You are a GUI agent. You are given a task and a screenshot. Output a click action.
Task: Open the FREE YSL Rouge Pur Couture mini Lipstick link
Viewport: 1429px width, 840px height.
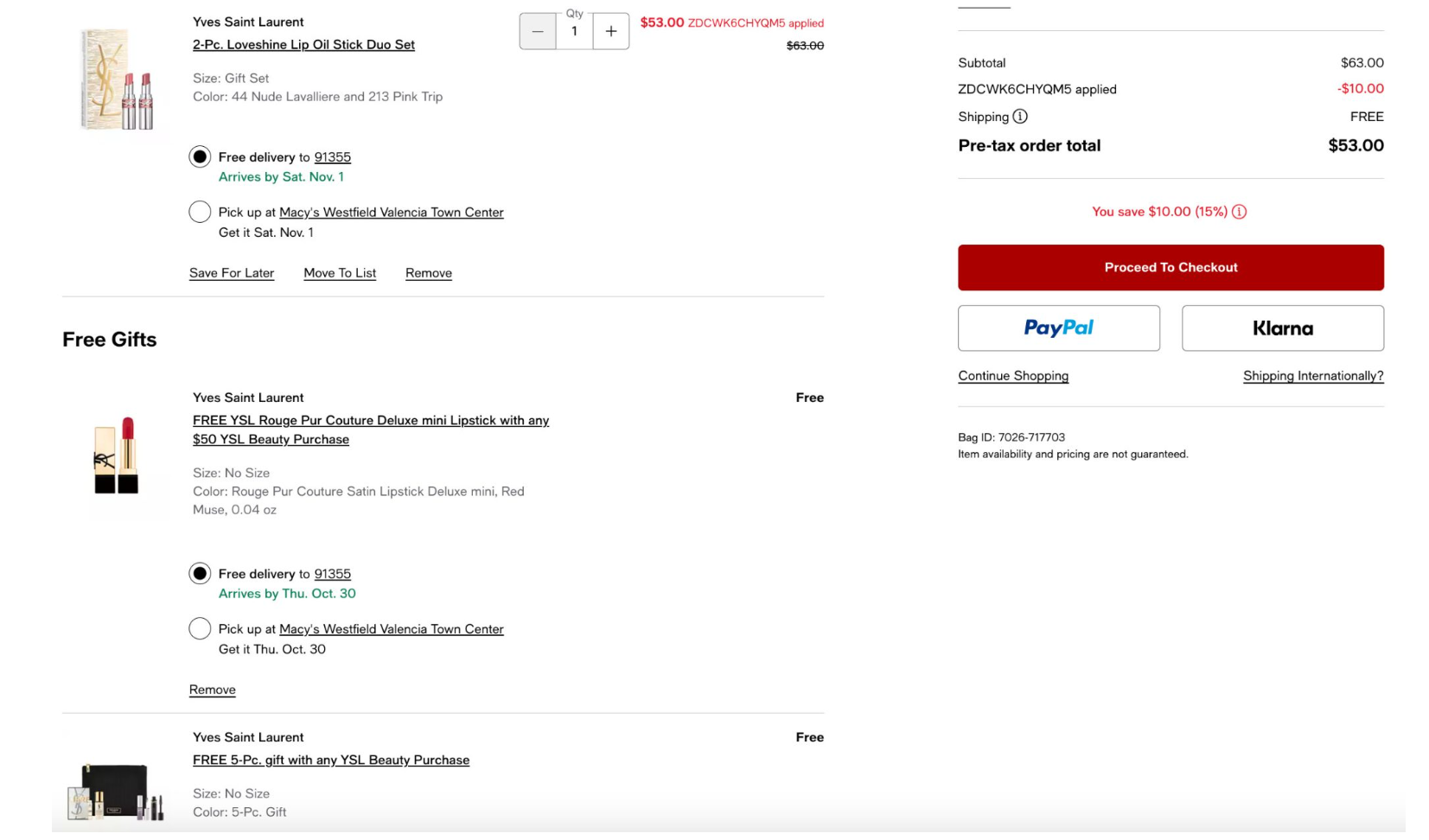[371, 430]
